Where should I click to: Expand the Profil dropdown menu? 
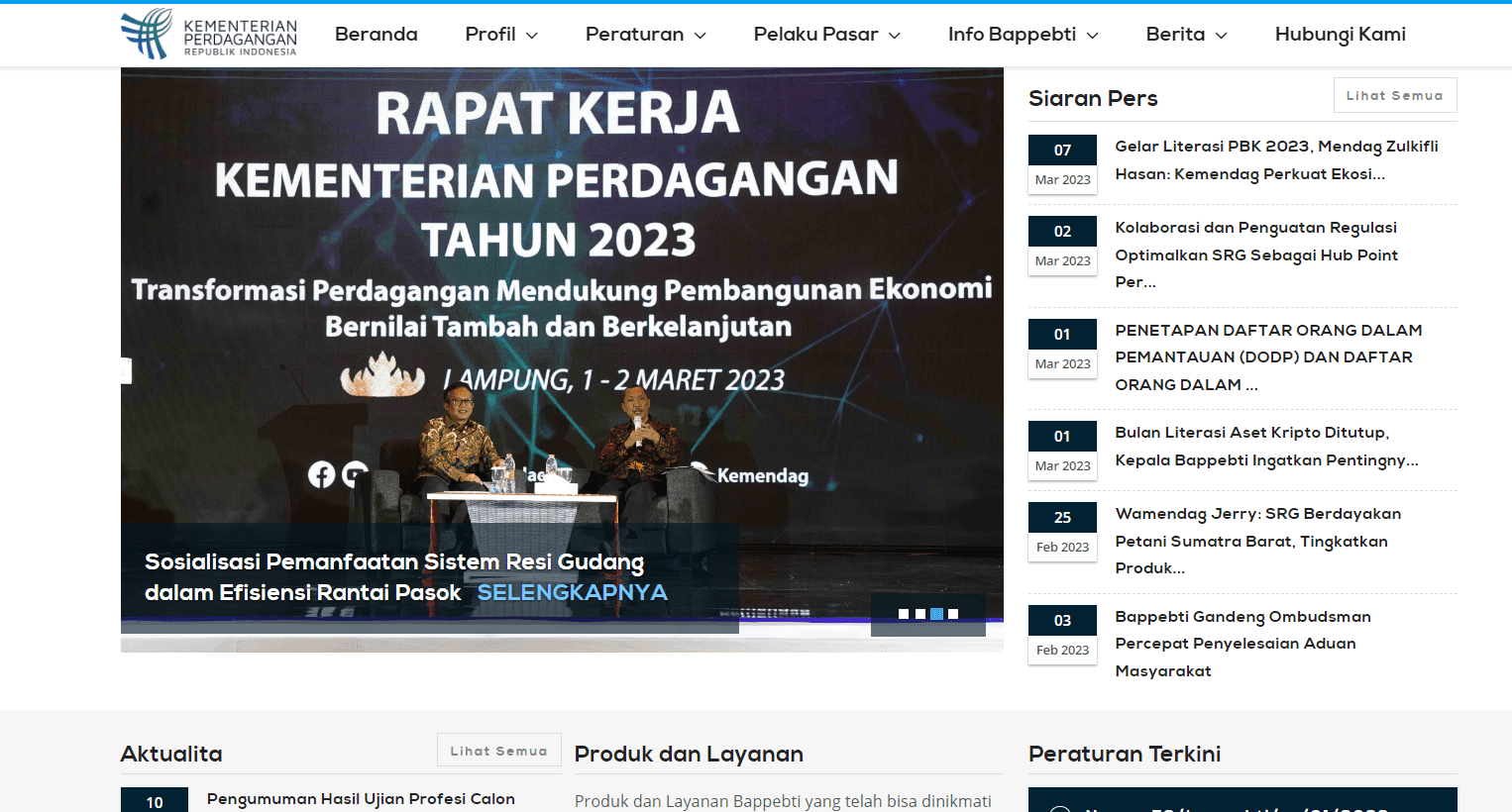(x=500, y=34)
